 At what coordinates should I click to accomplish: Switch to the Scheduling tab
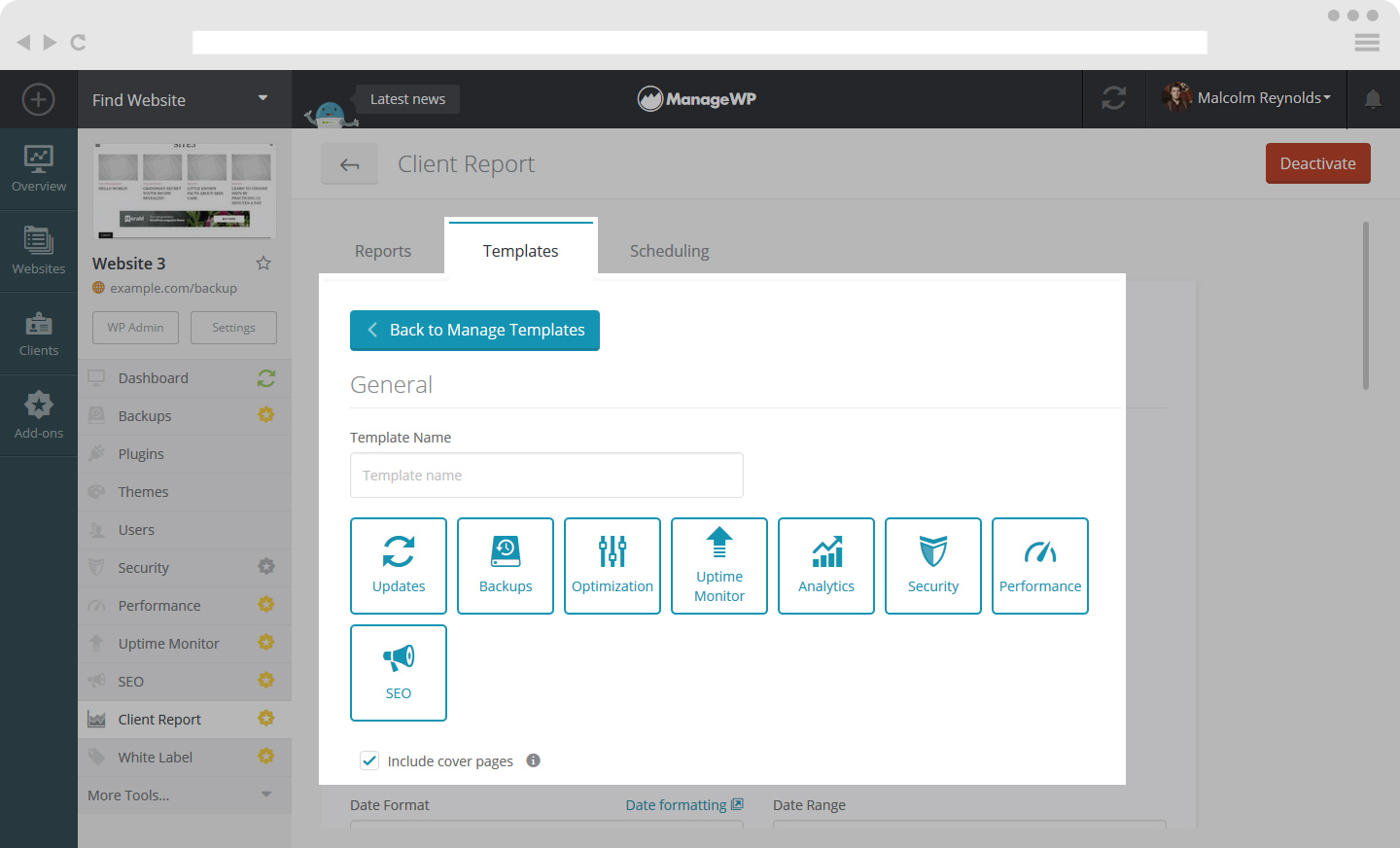coord(670,251)
